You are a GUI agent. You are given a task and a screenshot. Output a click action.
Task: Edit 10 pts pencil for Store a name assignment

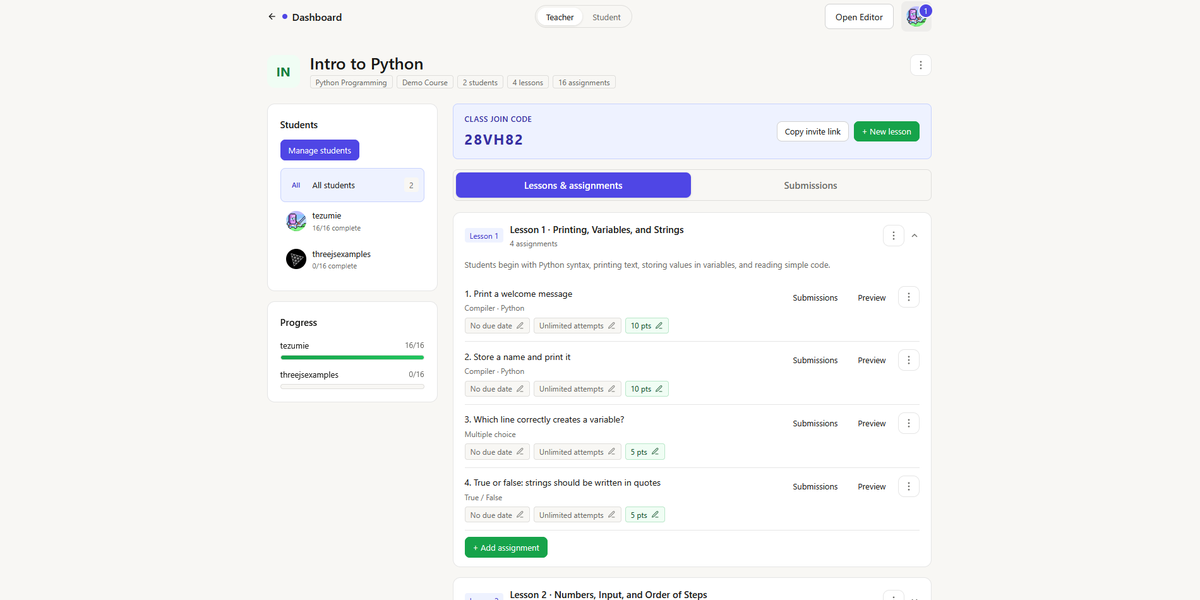click(659, 389)
